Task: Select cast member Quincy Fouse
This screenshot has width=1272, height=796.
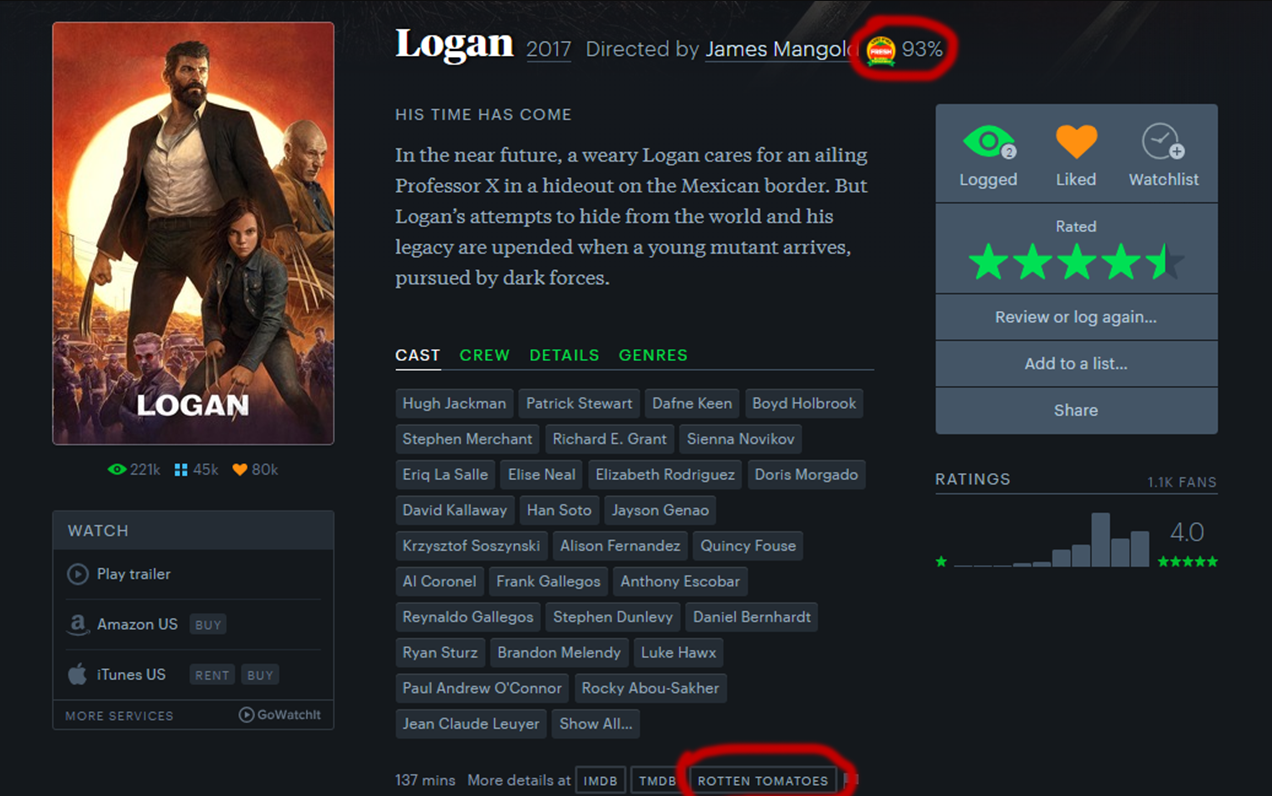Action: pos(748,545)
